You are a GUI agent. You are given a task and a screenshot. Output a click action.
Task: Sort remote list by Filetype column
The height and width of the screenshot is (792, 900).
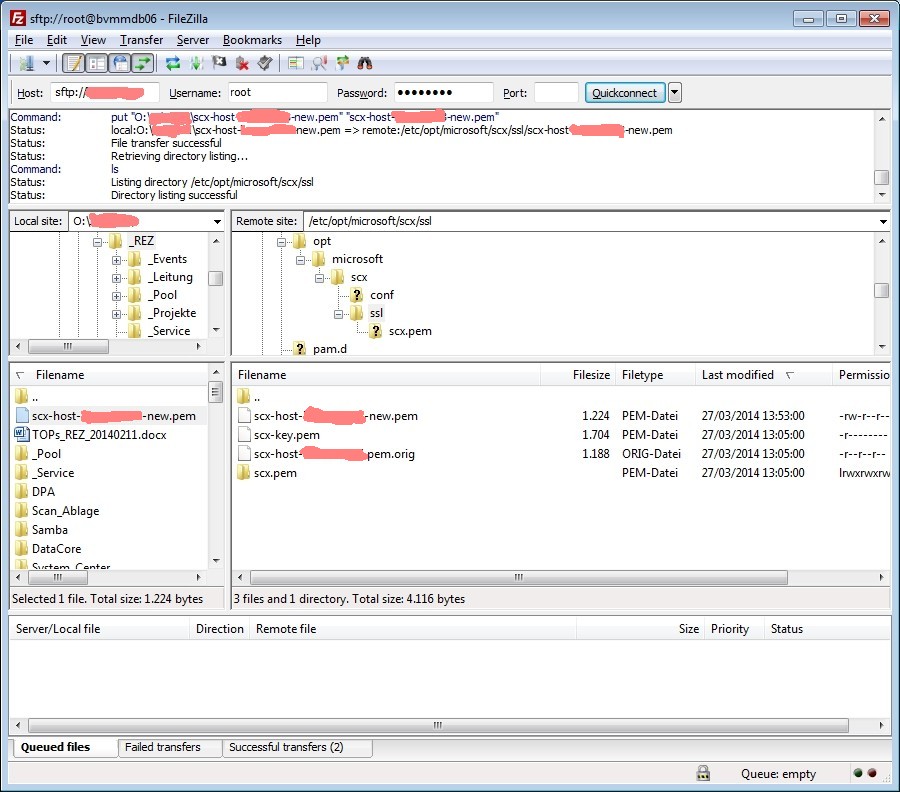coord(655,375)
